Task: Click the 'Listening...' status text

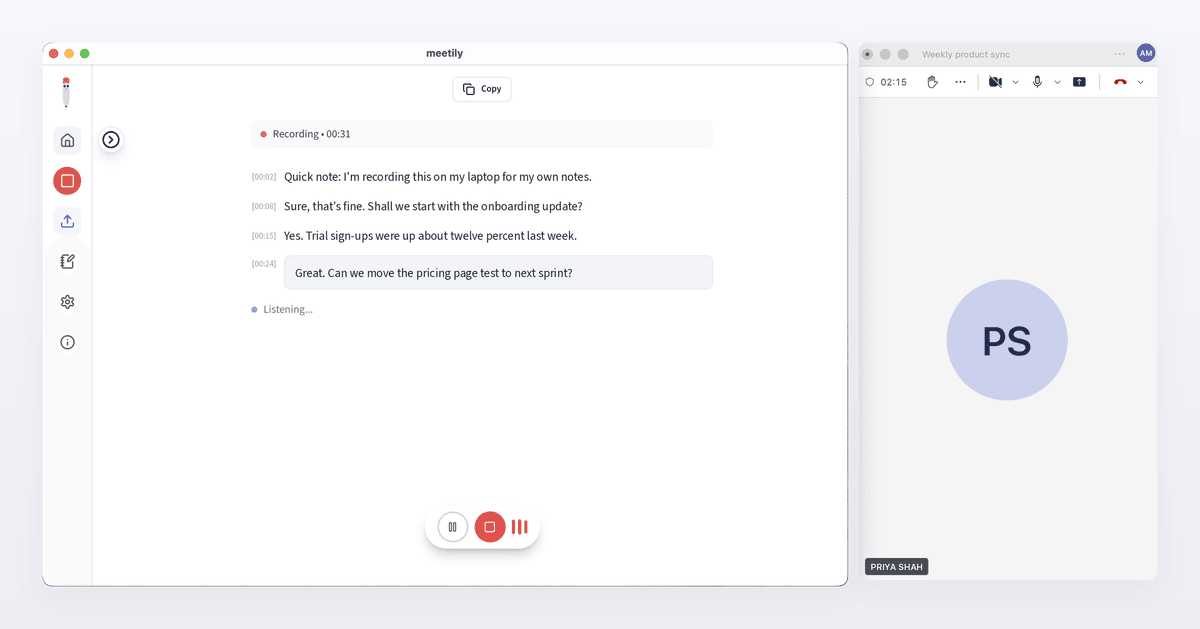Action: [288, 309]
